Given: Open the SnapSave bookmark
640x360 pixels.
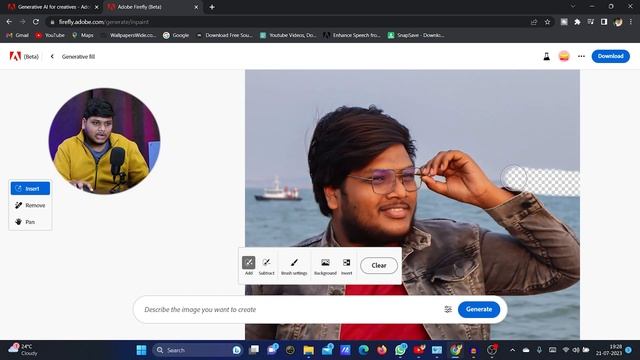Looking at the screenshot, I should (x=416, y=35).
